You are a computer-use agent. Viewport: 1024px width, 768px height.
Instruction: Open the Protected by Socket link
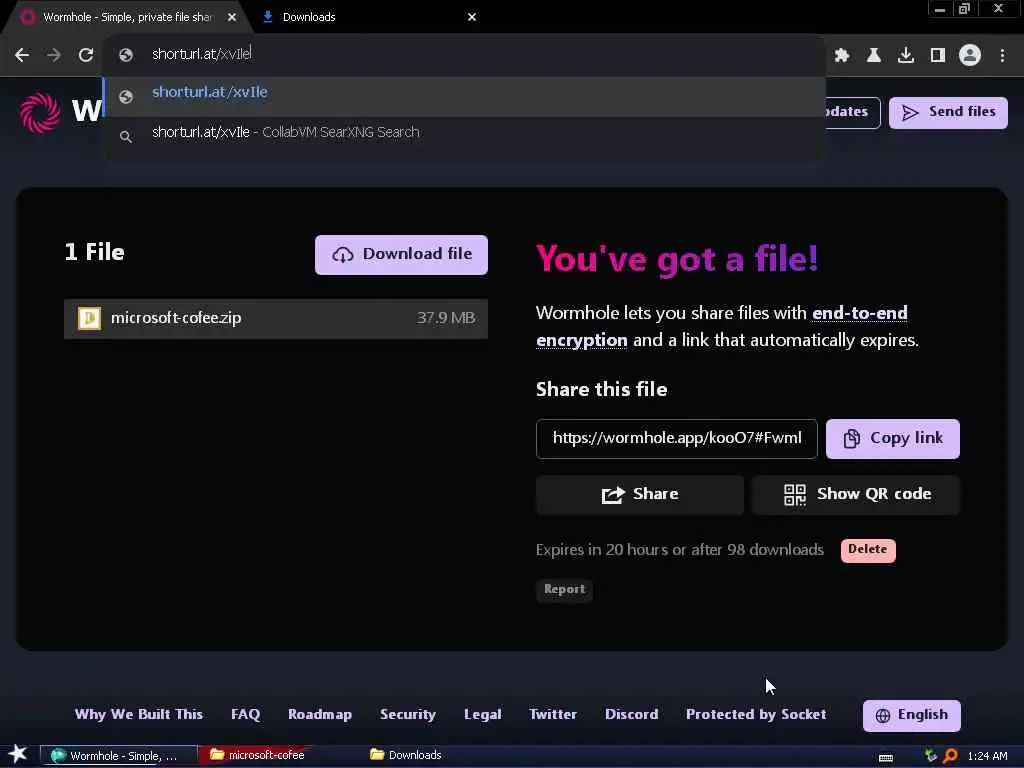[x=756, y=714]
